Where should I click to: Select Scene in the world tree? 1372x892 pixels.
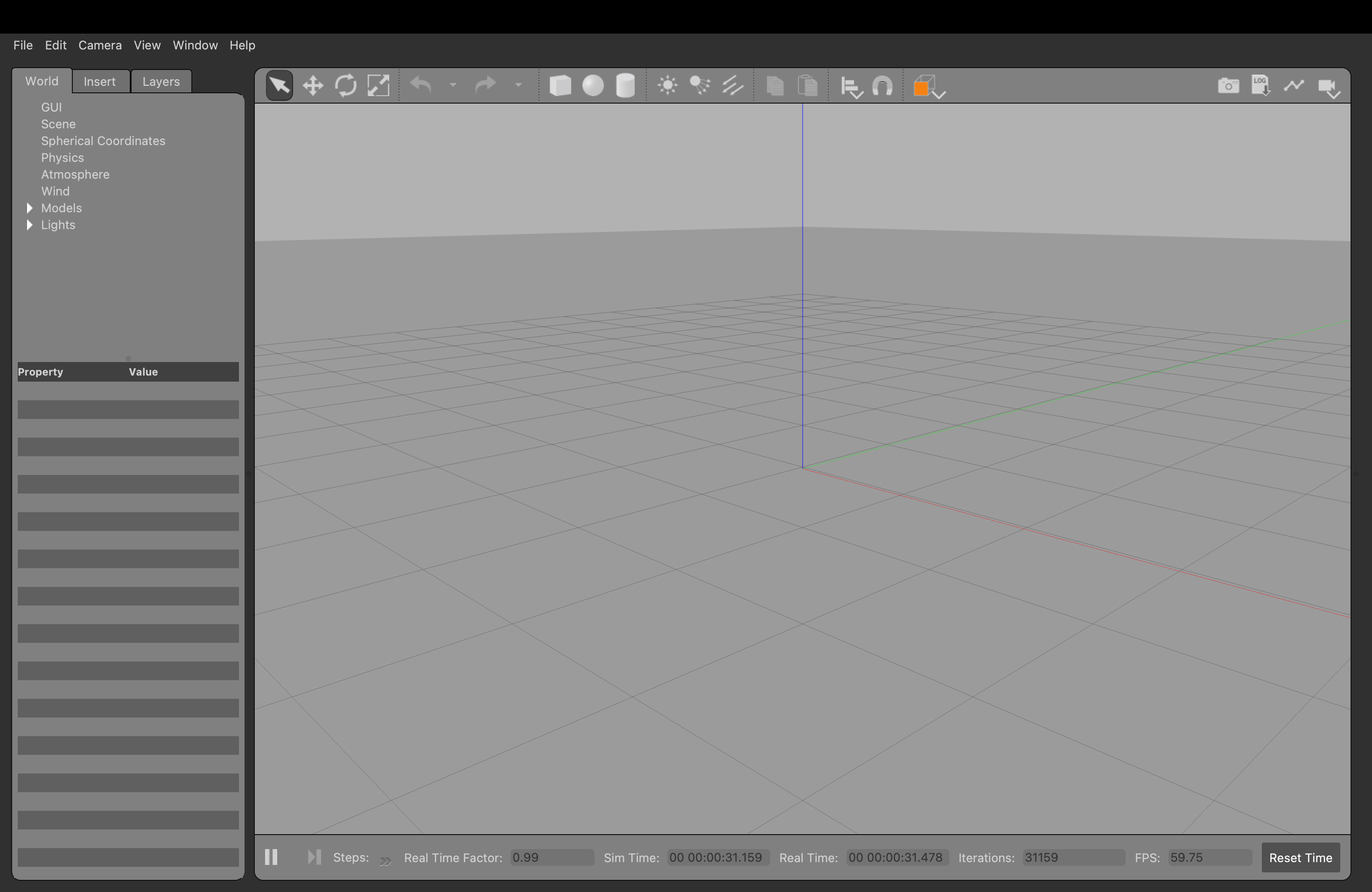click(x=58, y=124)
